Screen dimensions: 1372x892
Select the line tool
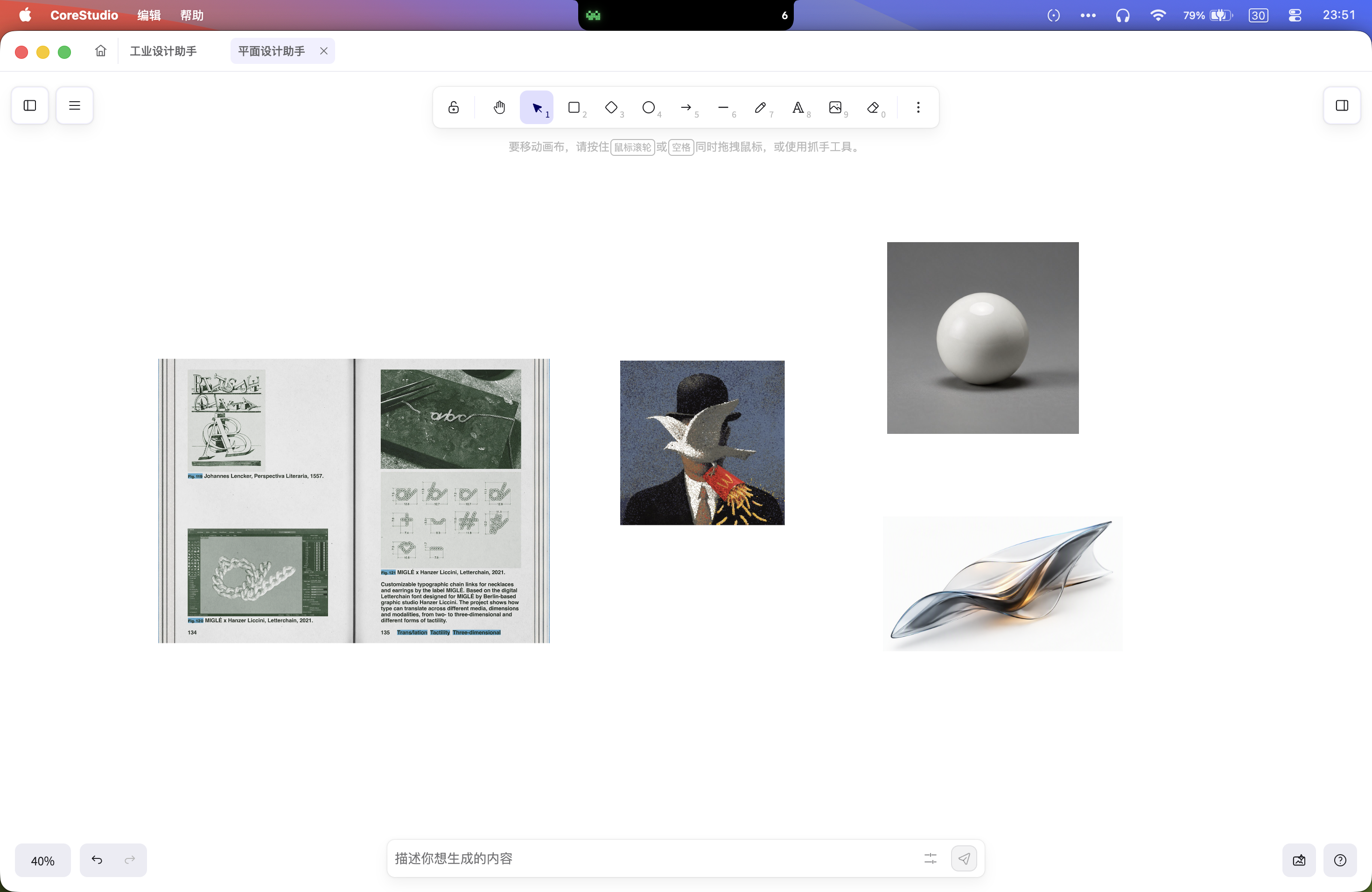point(723,107)
